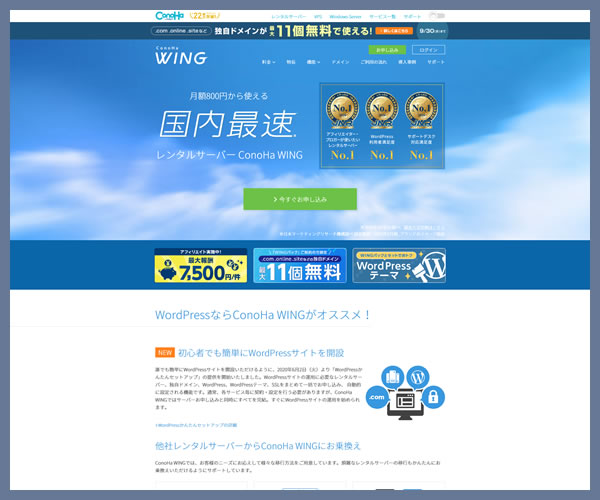Open the サービス一覧 link in the top bar
Screen dimensions: 600x500
click(x=382, y=16)
